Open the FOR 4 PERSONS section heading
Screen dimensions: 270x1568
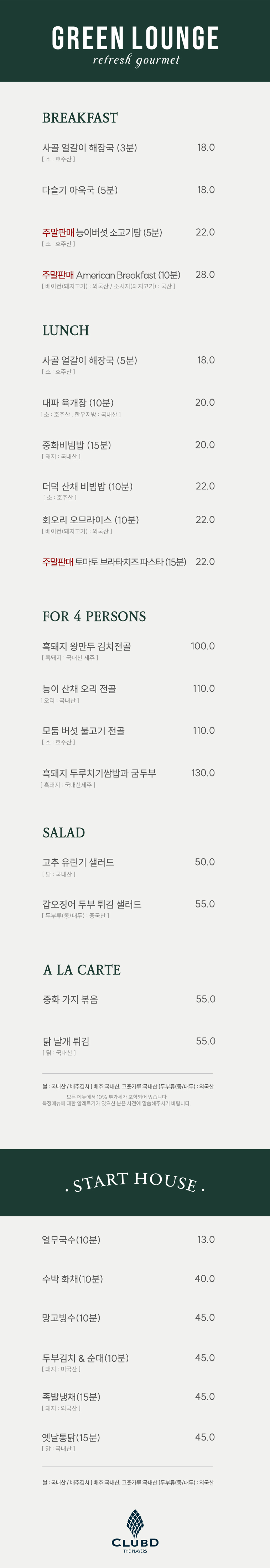click(x=94, y=617)
